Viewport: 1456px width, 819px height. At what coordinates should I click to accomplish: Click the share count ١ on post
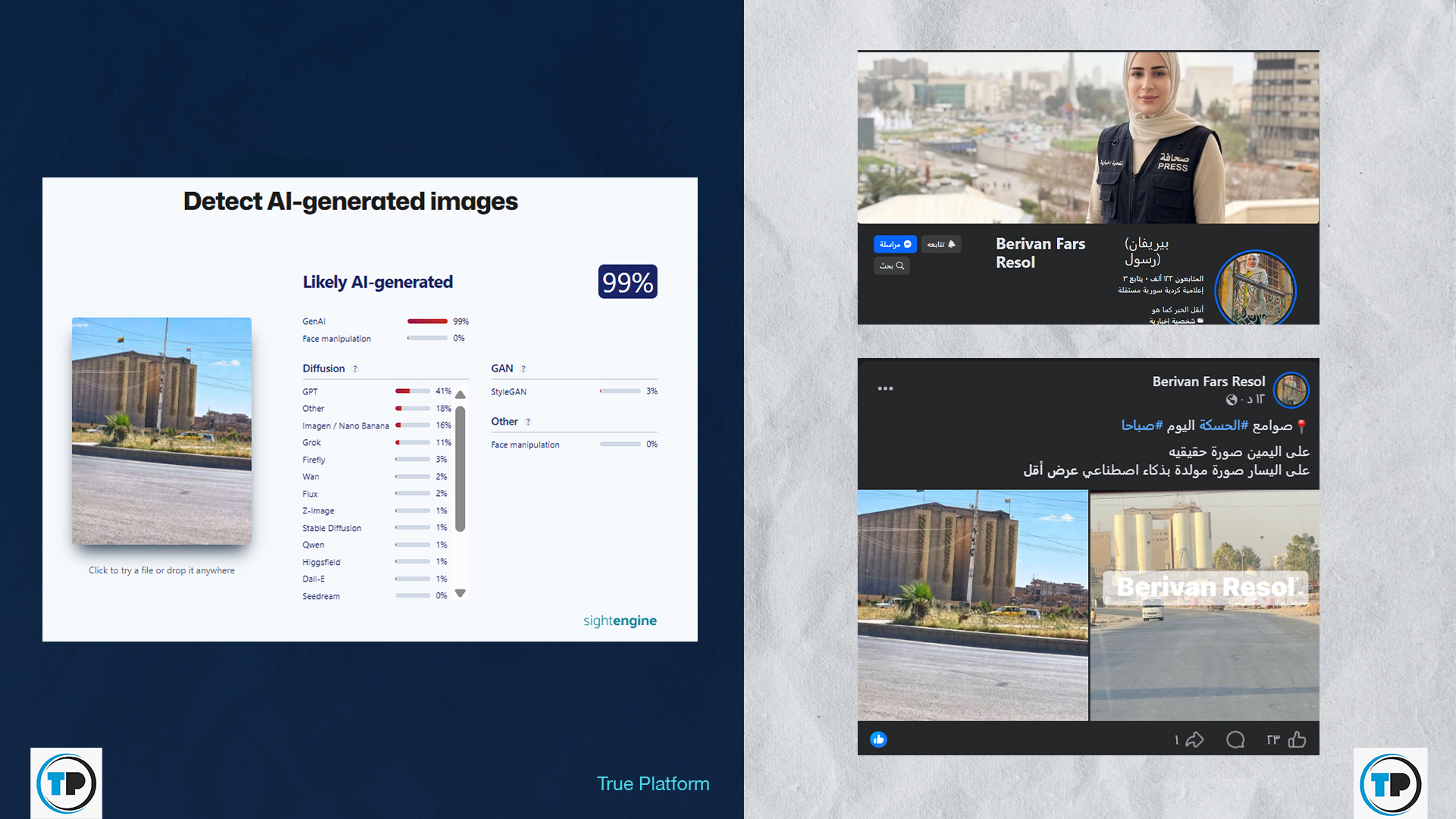1176,739
